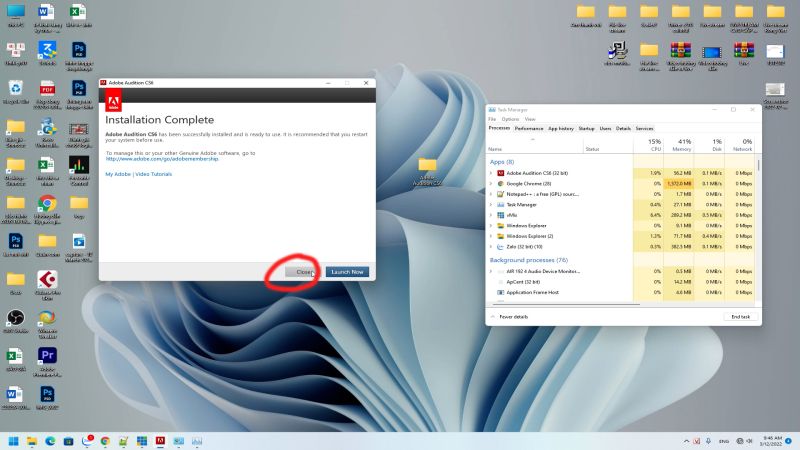Open the Windows Start button

coord(14,441)
